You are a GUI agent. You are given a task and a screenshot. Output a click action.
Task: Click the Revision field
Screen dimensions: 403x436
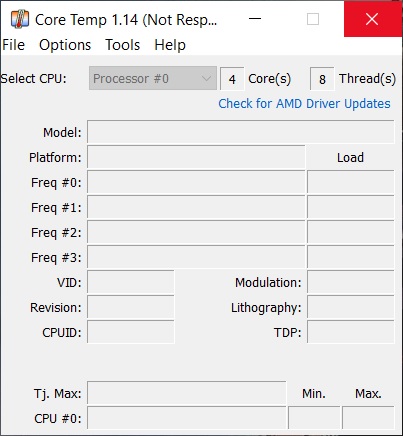coord(131,307)
